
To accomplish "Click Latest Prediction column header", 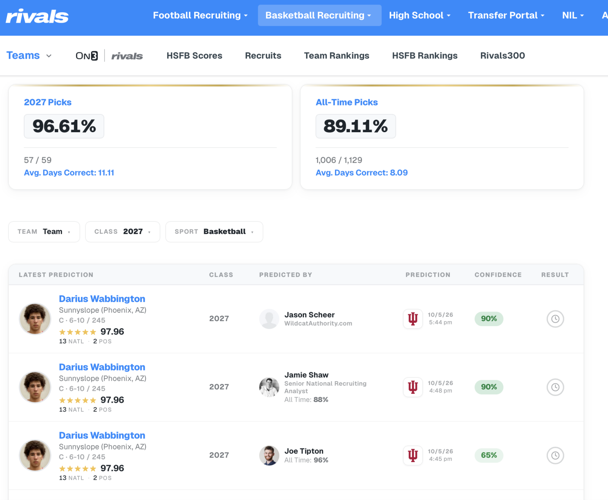I will click(56, 275).
